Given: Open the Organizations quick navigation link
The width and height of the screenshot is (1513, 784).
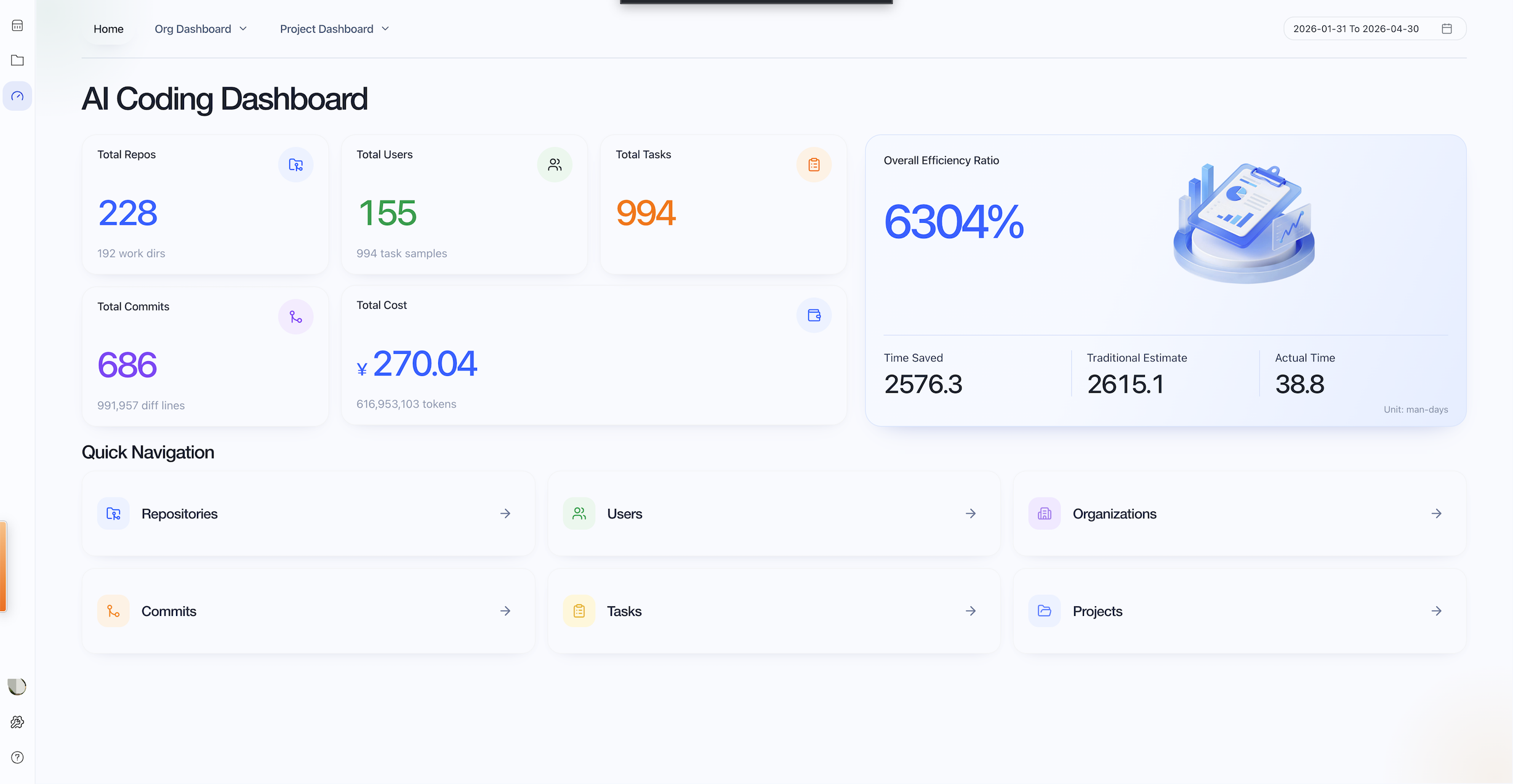Looking at the screenshot, I should click(x=1240, y=514).
